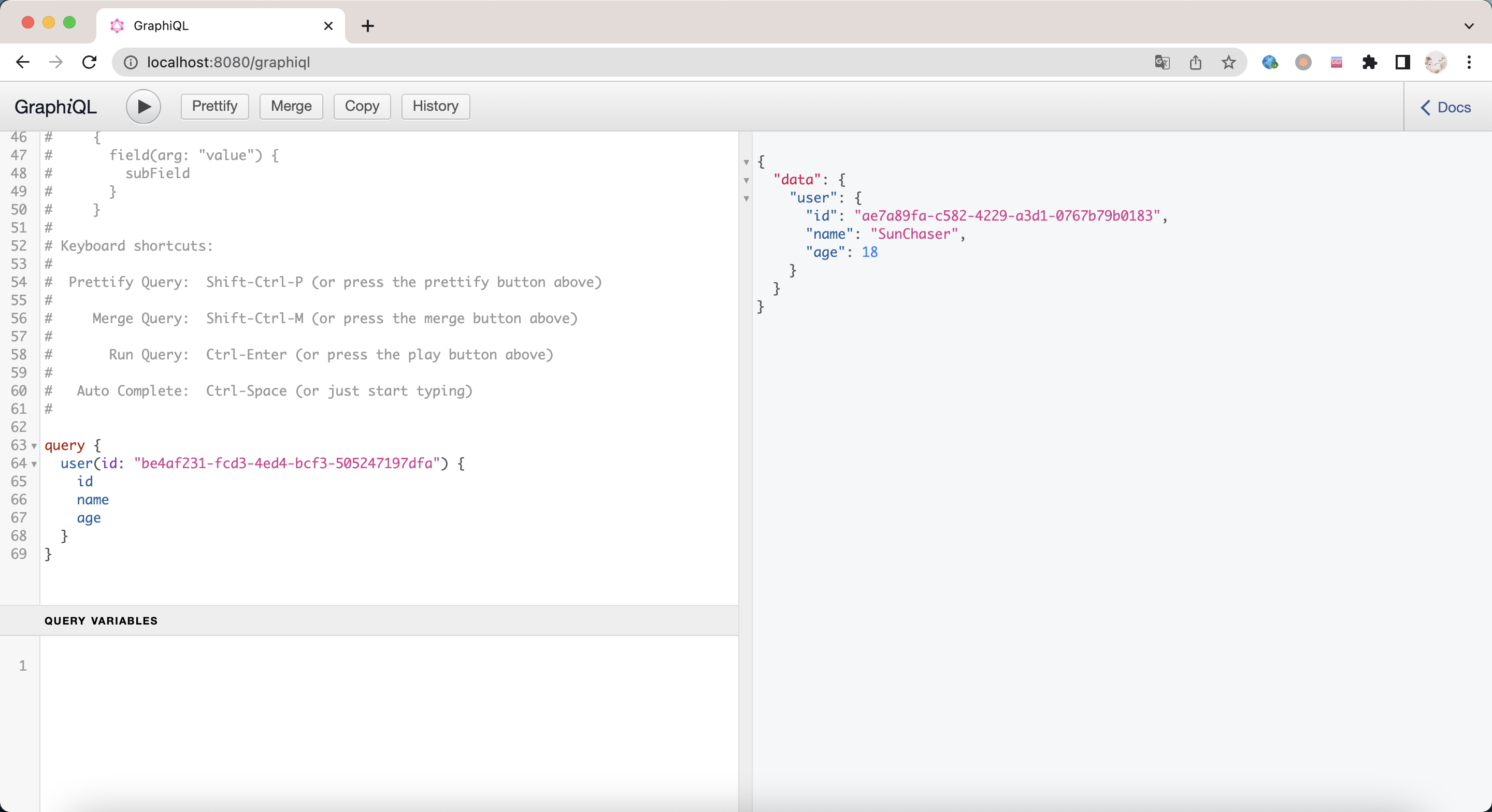Select the History tab item

pyautogui.click(x=436, y=106)
